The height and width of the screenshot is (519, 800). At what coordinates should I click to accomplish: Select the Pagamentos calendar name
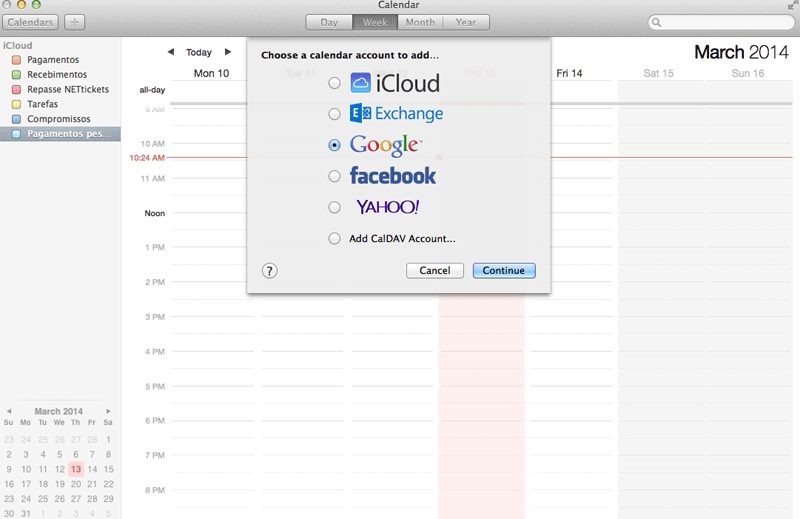click(x=53, y=60)
